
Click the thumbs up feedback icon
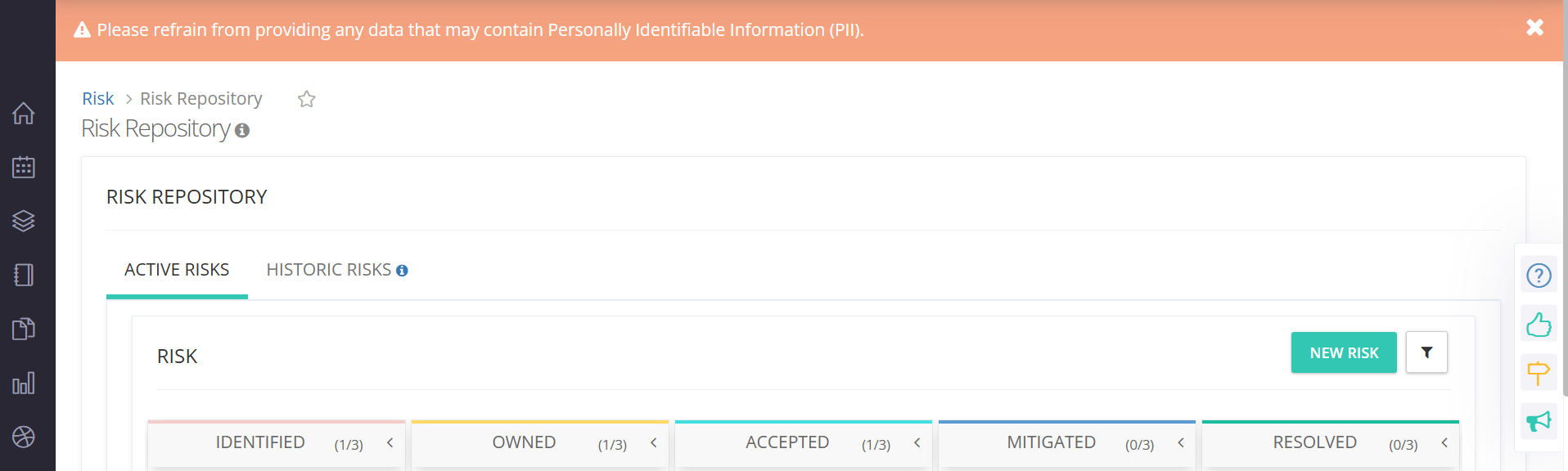[1539, 325]
